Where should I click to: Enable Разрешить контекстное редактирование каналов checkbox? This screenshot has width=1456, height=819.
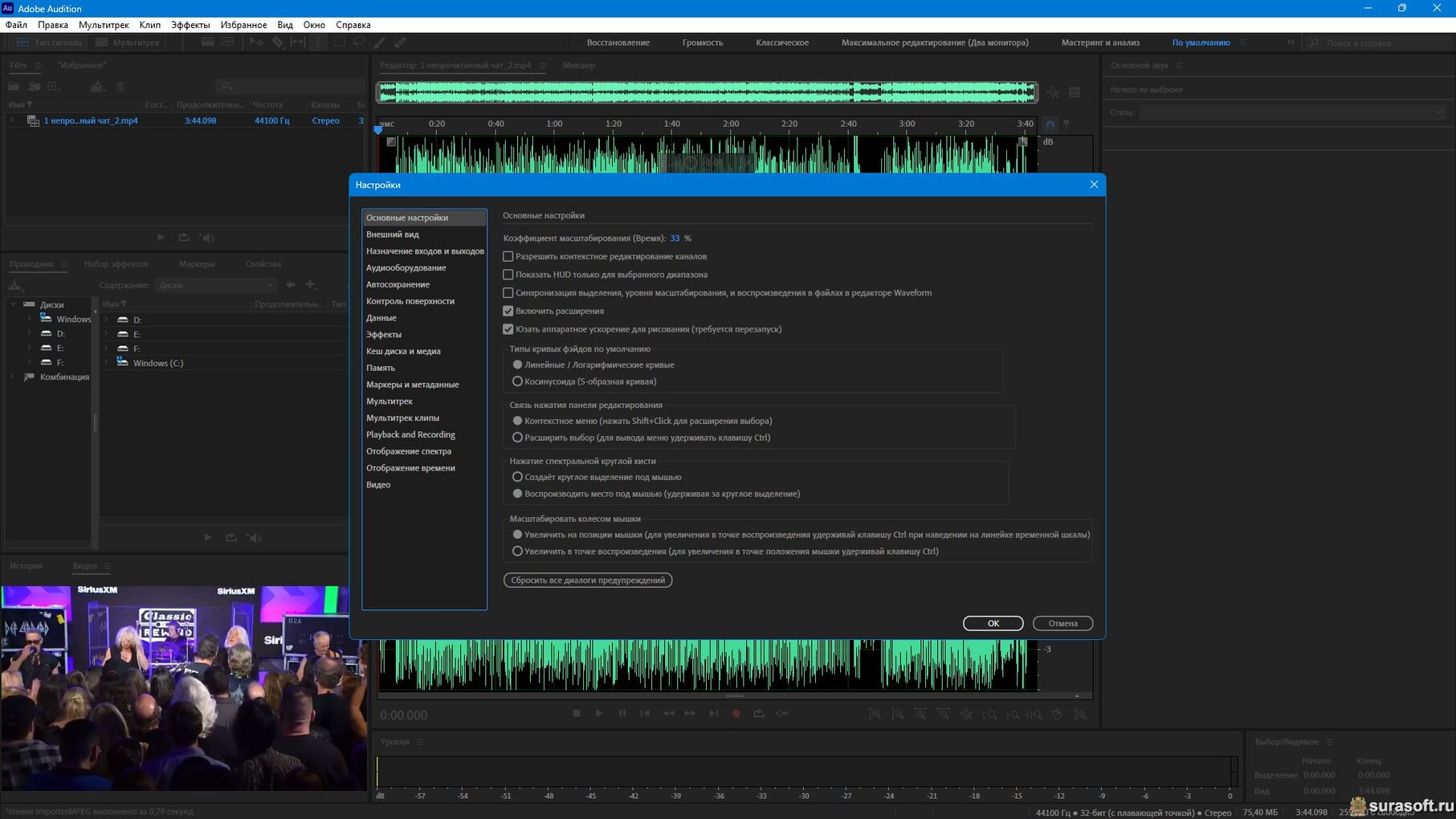pos(508,256)
